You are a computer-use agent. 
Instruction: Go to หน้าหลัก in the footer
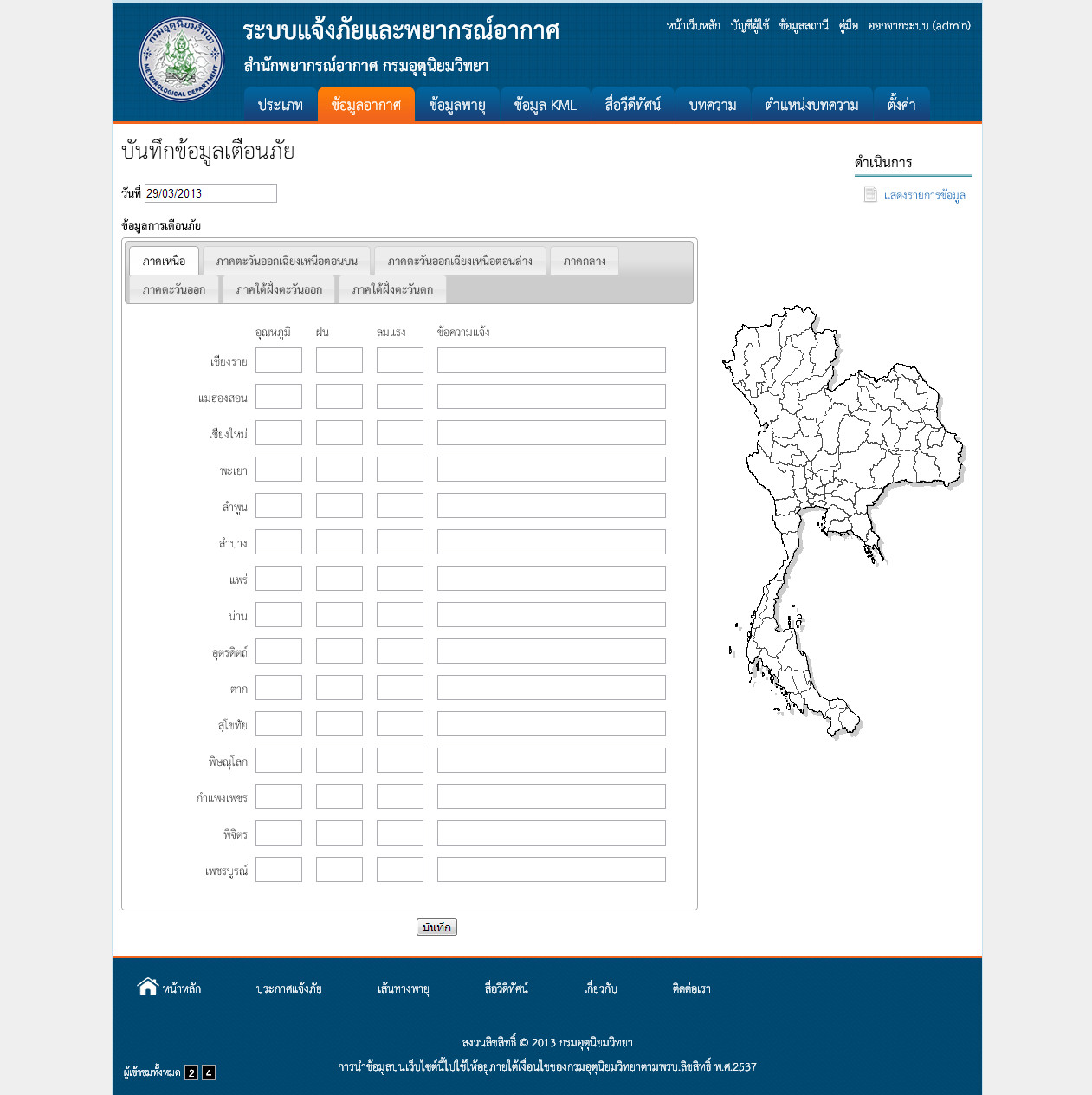coord(182,988)
